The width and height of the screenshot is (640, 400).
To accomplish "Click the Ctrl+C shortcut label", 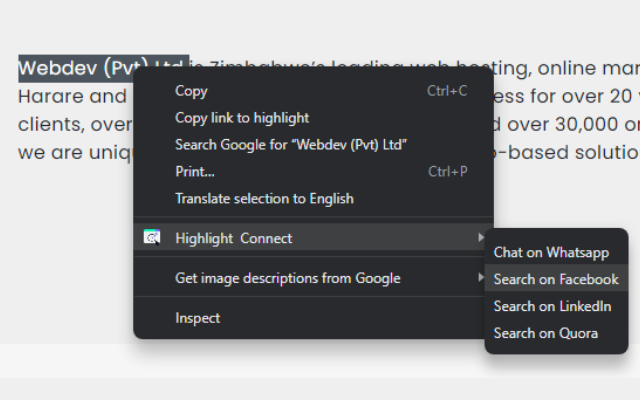I will tap(447, 91).
